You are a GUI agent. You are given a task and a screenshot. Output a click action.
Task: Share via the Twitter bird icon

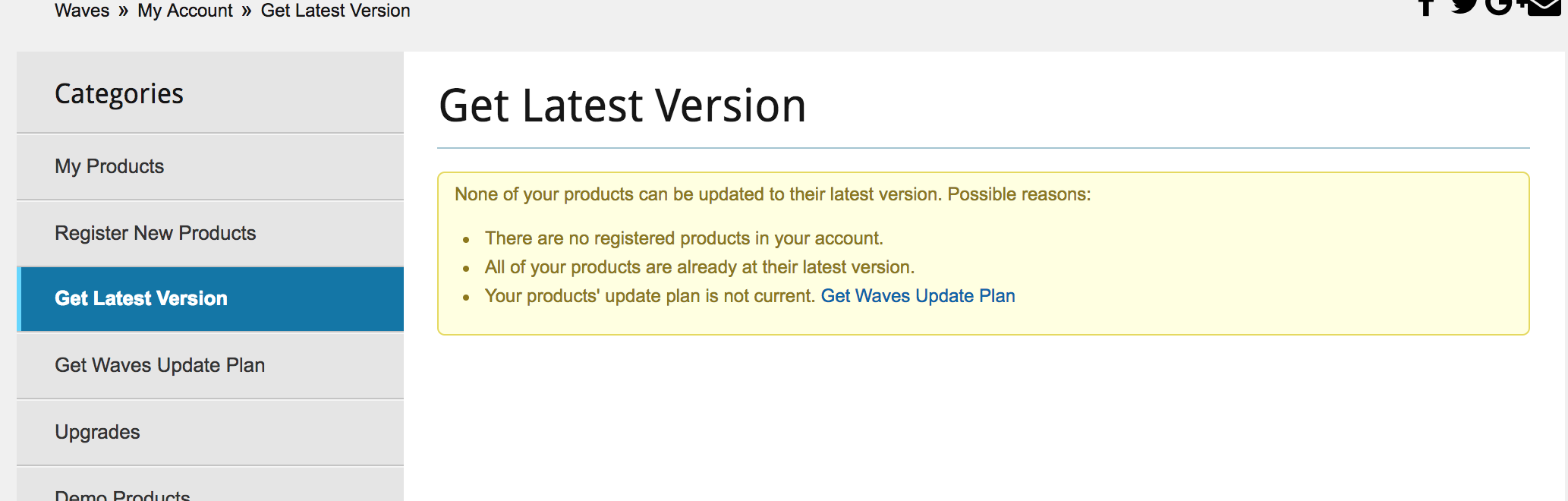[1464, 6]
